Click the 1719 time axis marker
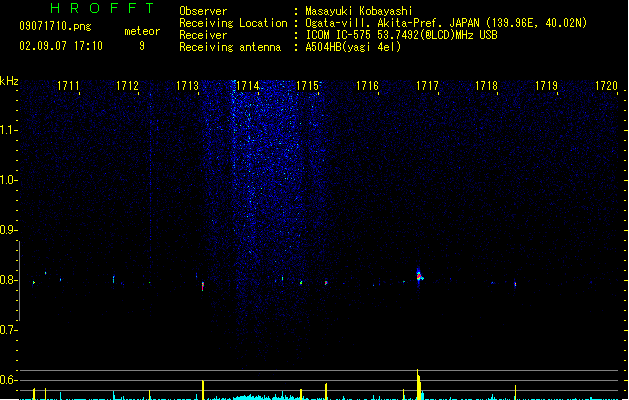Viewport: 629px width, 400px height. pos(546,86)
